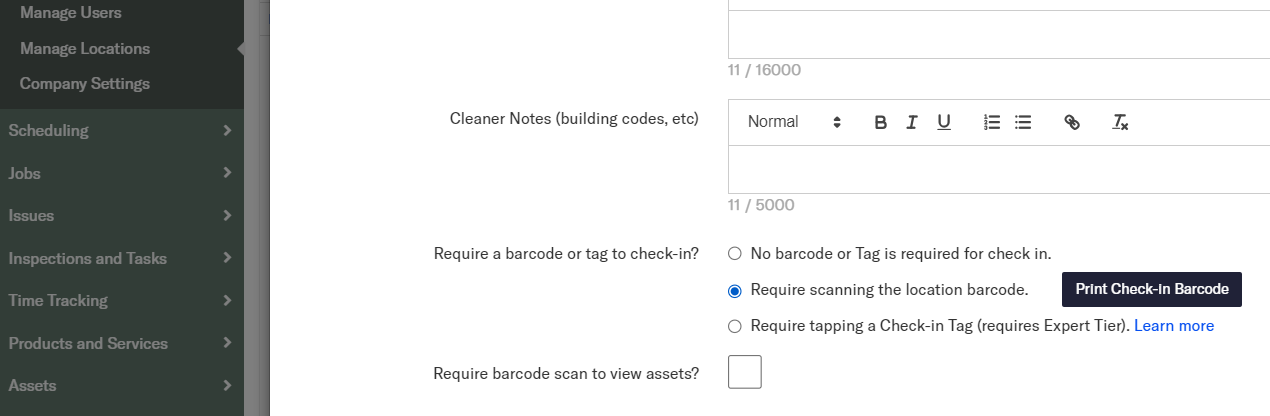Screen dimensions: 1270x416
Task: Underline text in Cleaner Notes editor
Action: point(944,122)
